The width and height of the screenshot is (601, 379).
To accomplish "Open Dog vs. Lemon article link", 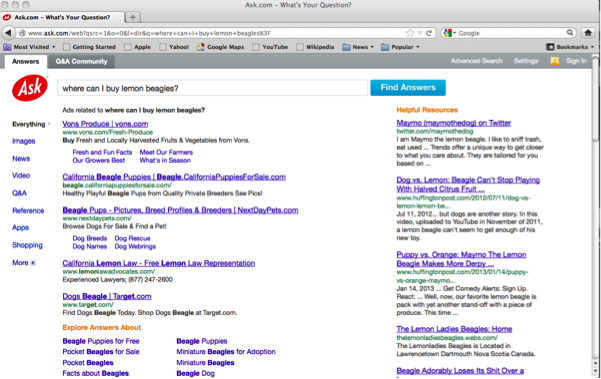I will [468, 184].
